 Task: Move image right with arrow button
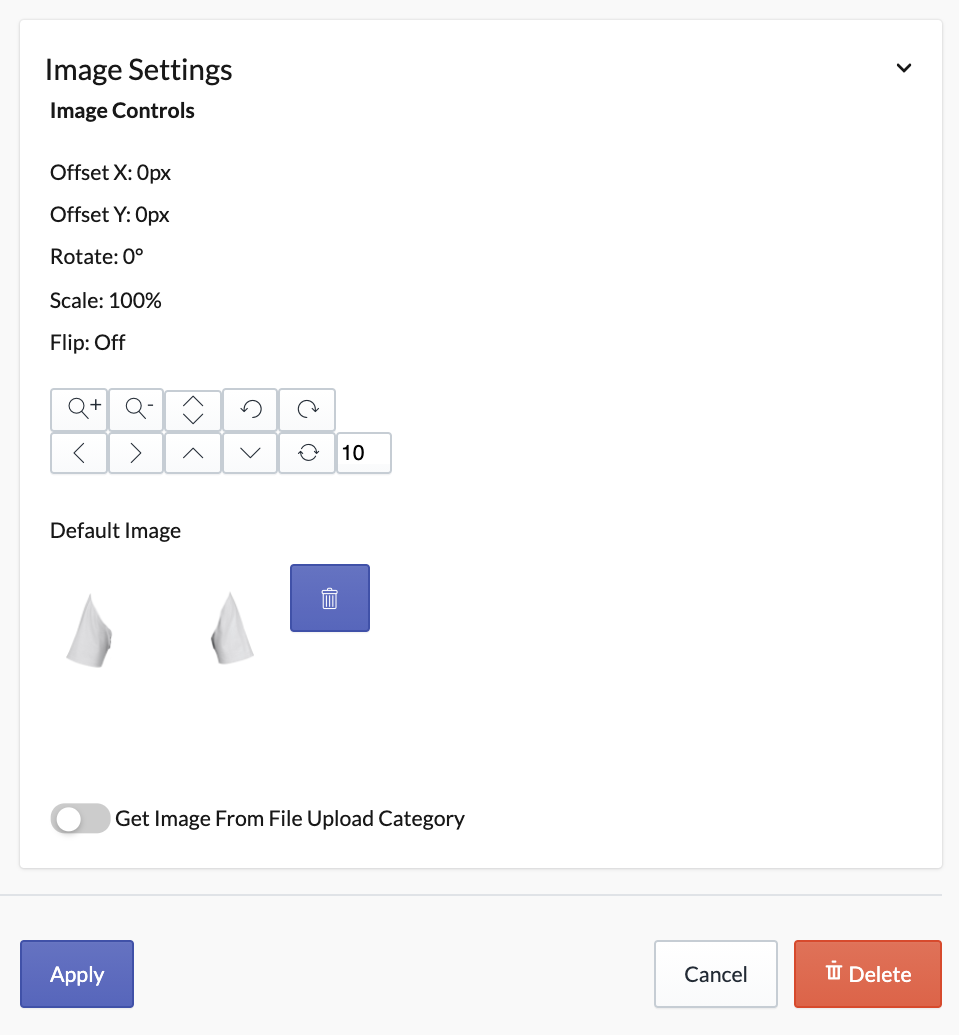136,453
